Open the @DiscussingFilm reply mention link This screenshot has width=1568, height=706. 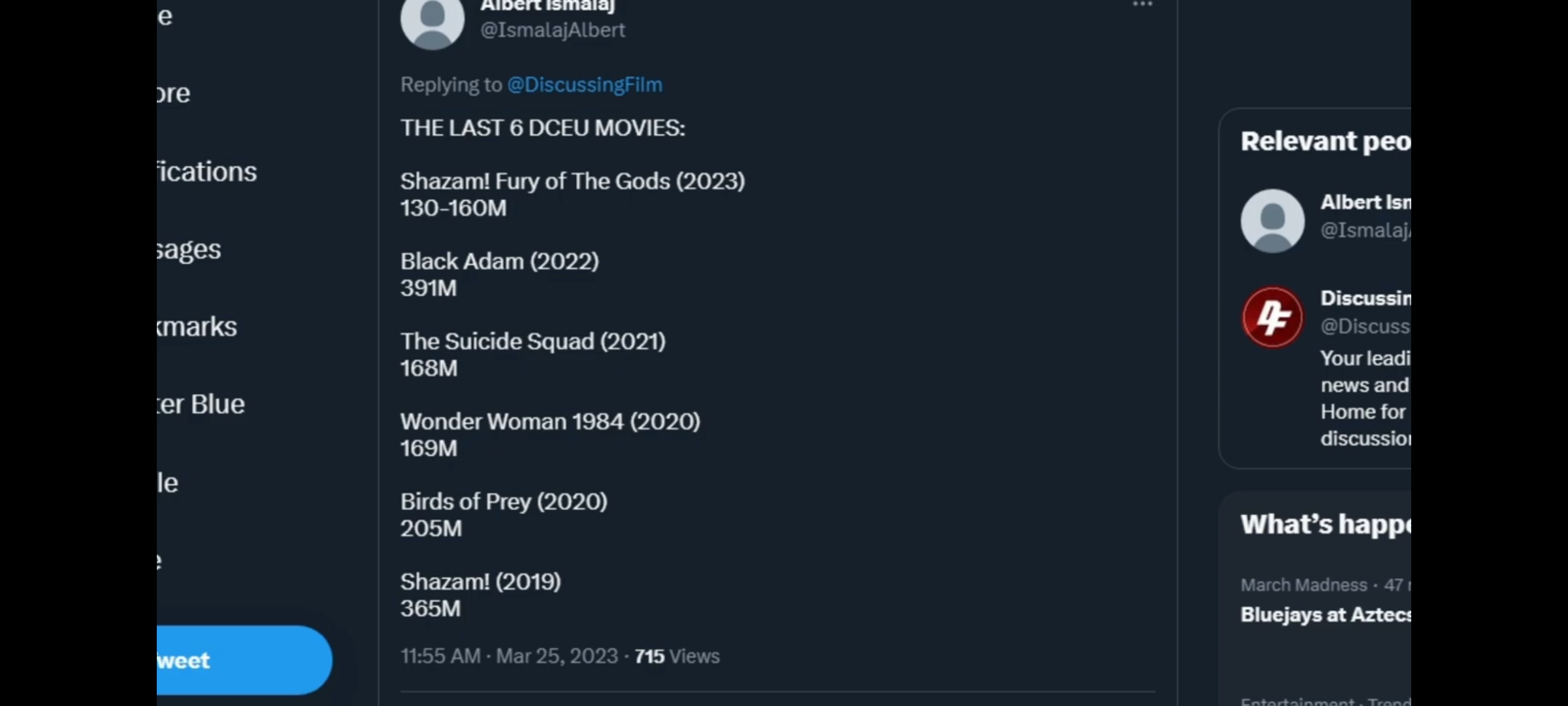(584, 84)
